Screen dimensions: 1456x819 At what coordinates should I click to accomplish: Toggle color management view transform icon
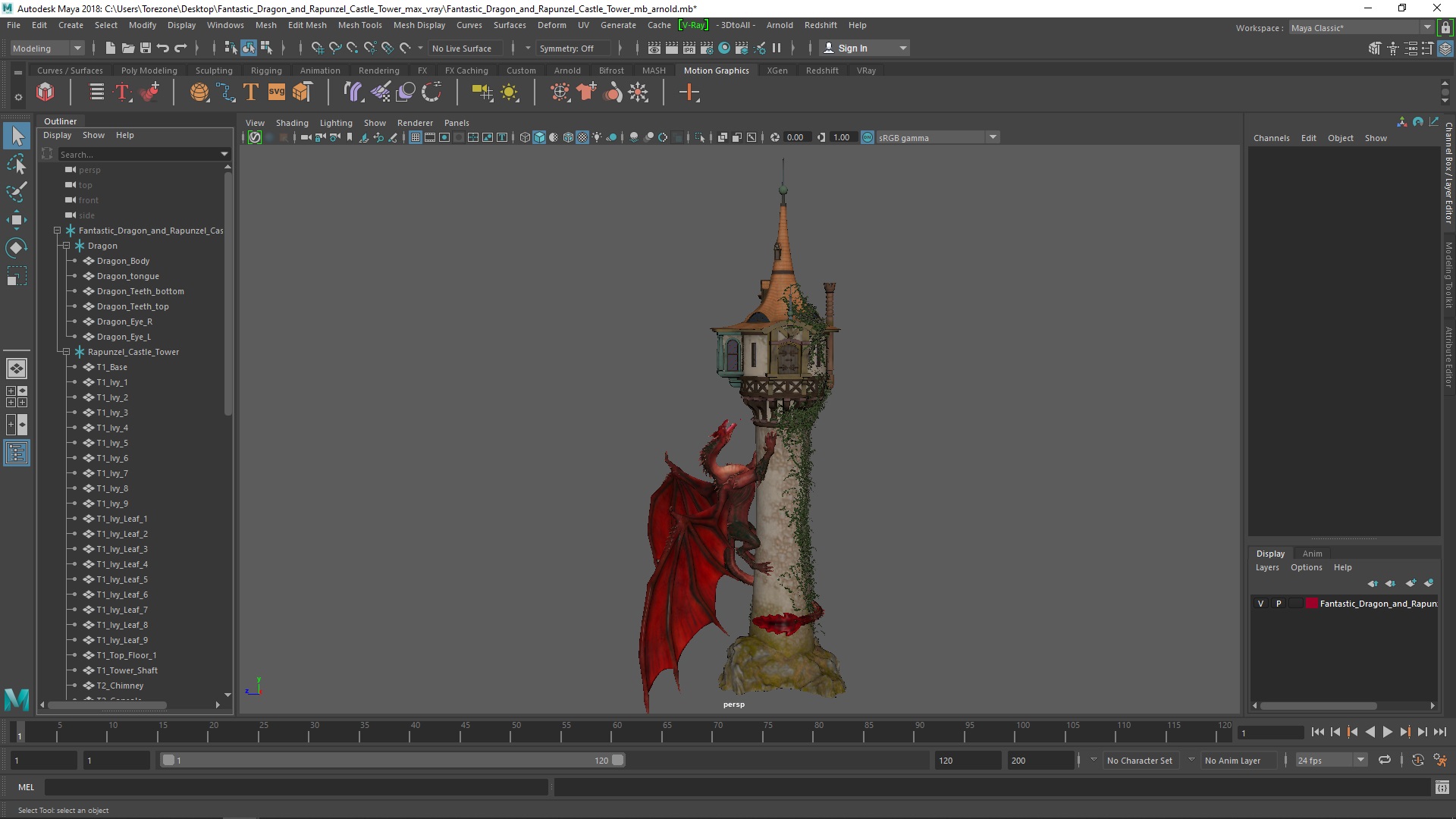pos(868,137)
